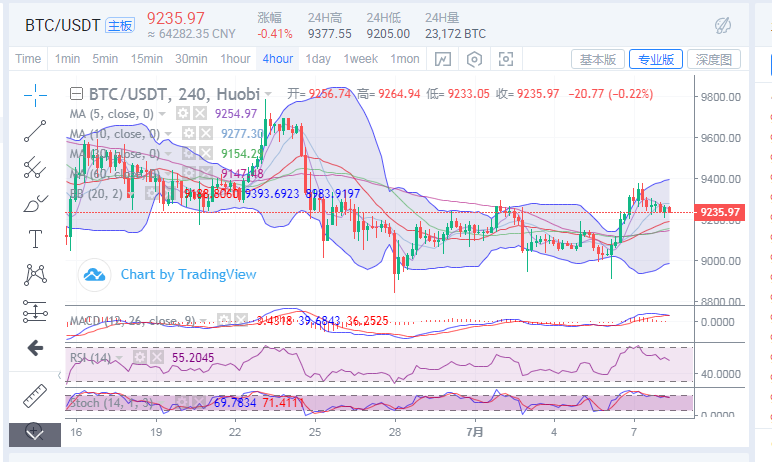Collapse the BTC/USDT indicator legend
The width and height of the screenshot is (772, 462).
tap(76, 94)
